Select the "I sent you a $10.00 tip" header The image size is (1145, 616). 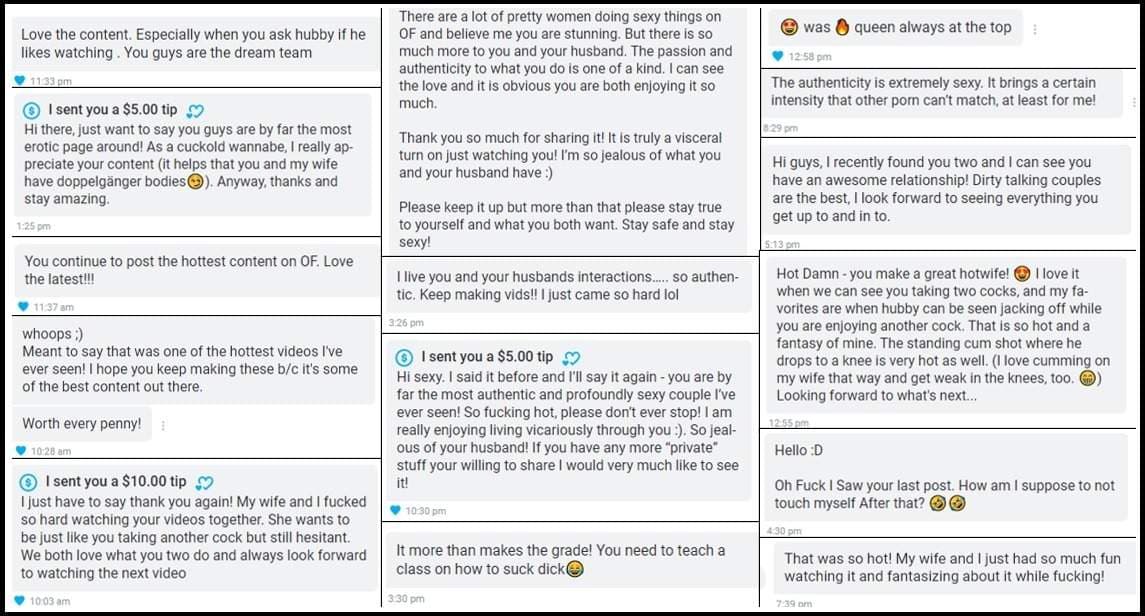pyautogui.click(x=116, y=482)
